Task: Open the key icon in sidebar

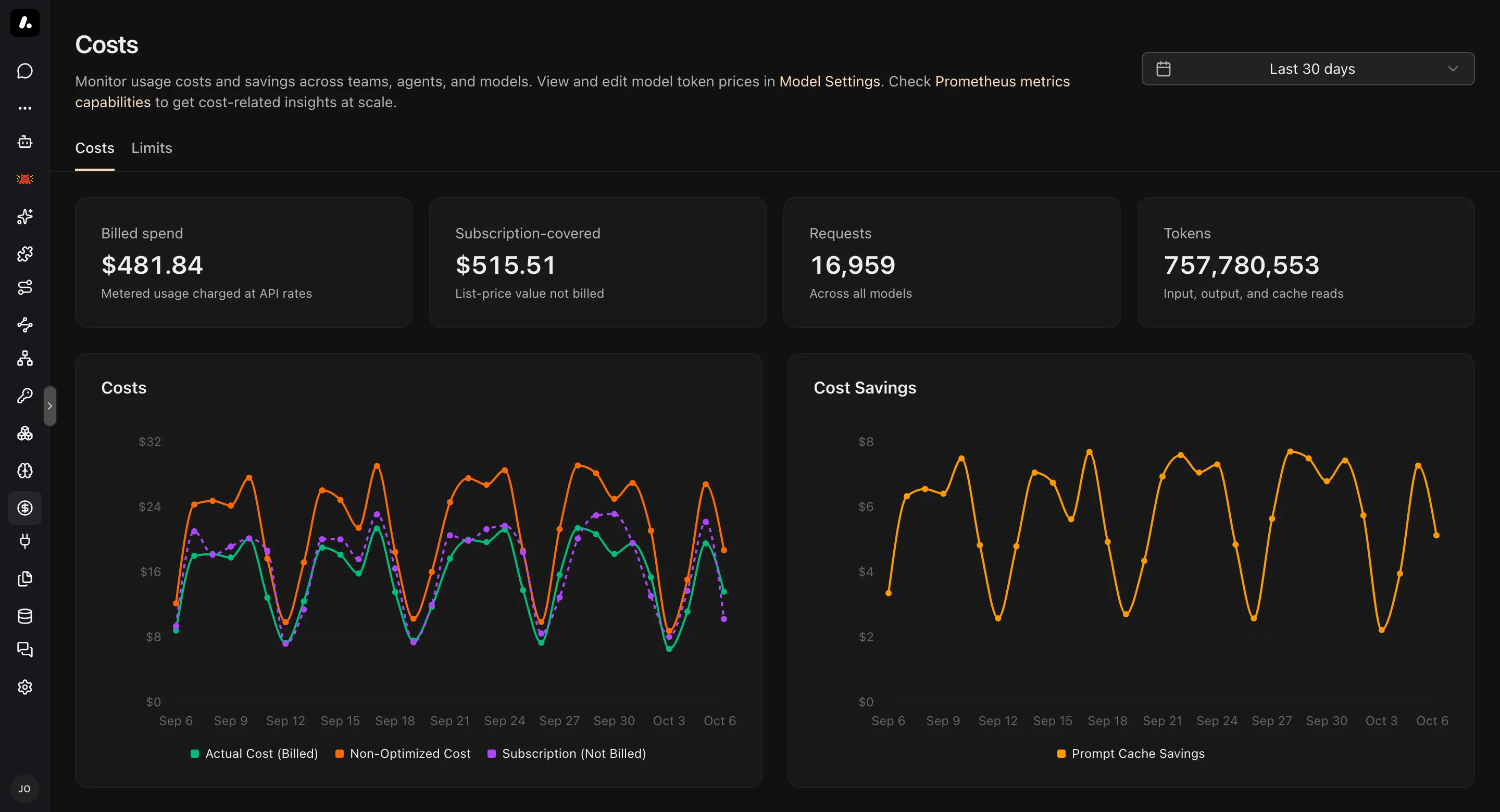Action: (25, 396)
